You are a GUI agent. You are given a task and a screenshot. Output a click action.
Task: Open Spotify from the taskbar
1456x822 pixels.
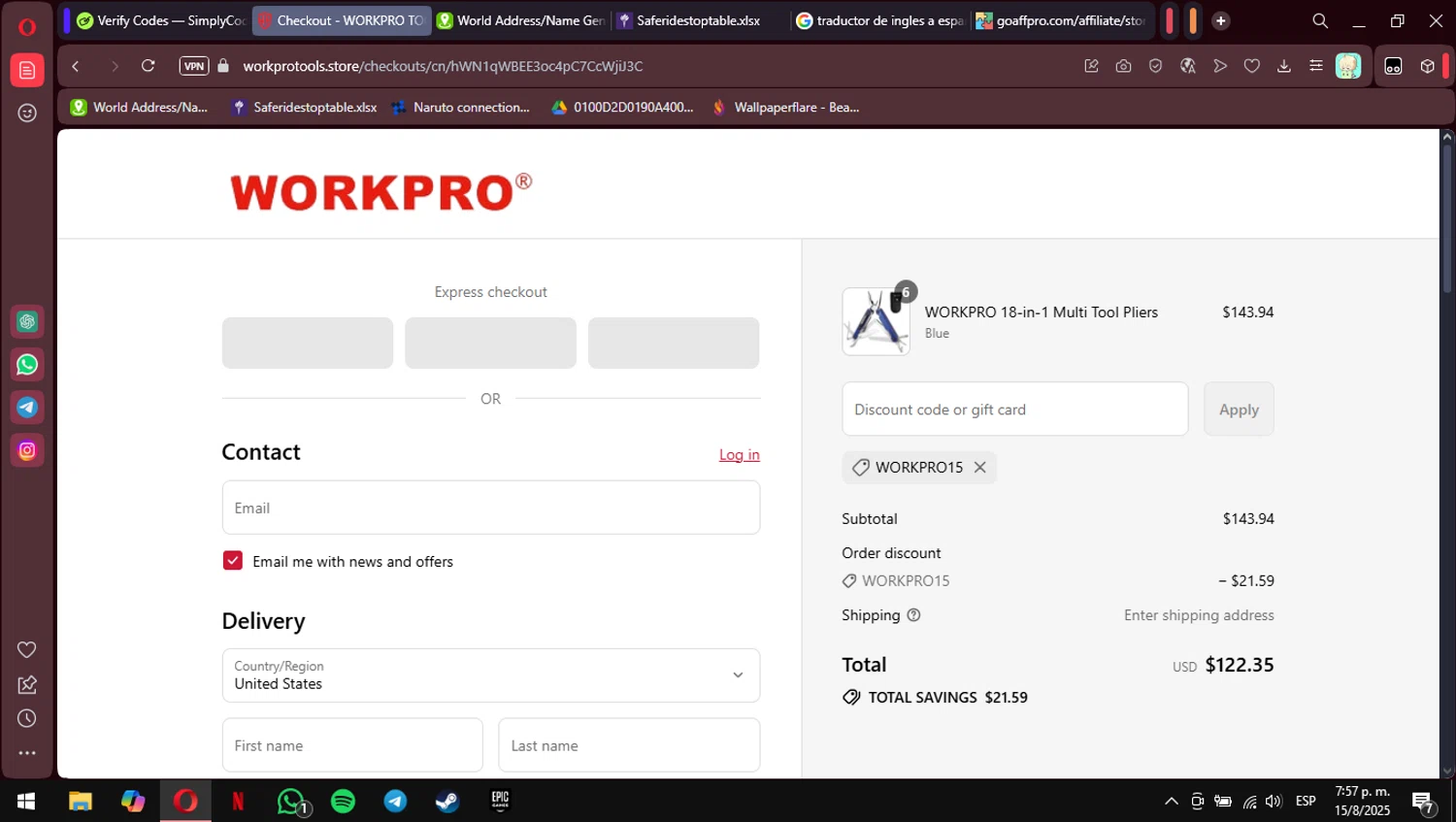click(343, 801)
